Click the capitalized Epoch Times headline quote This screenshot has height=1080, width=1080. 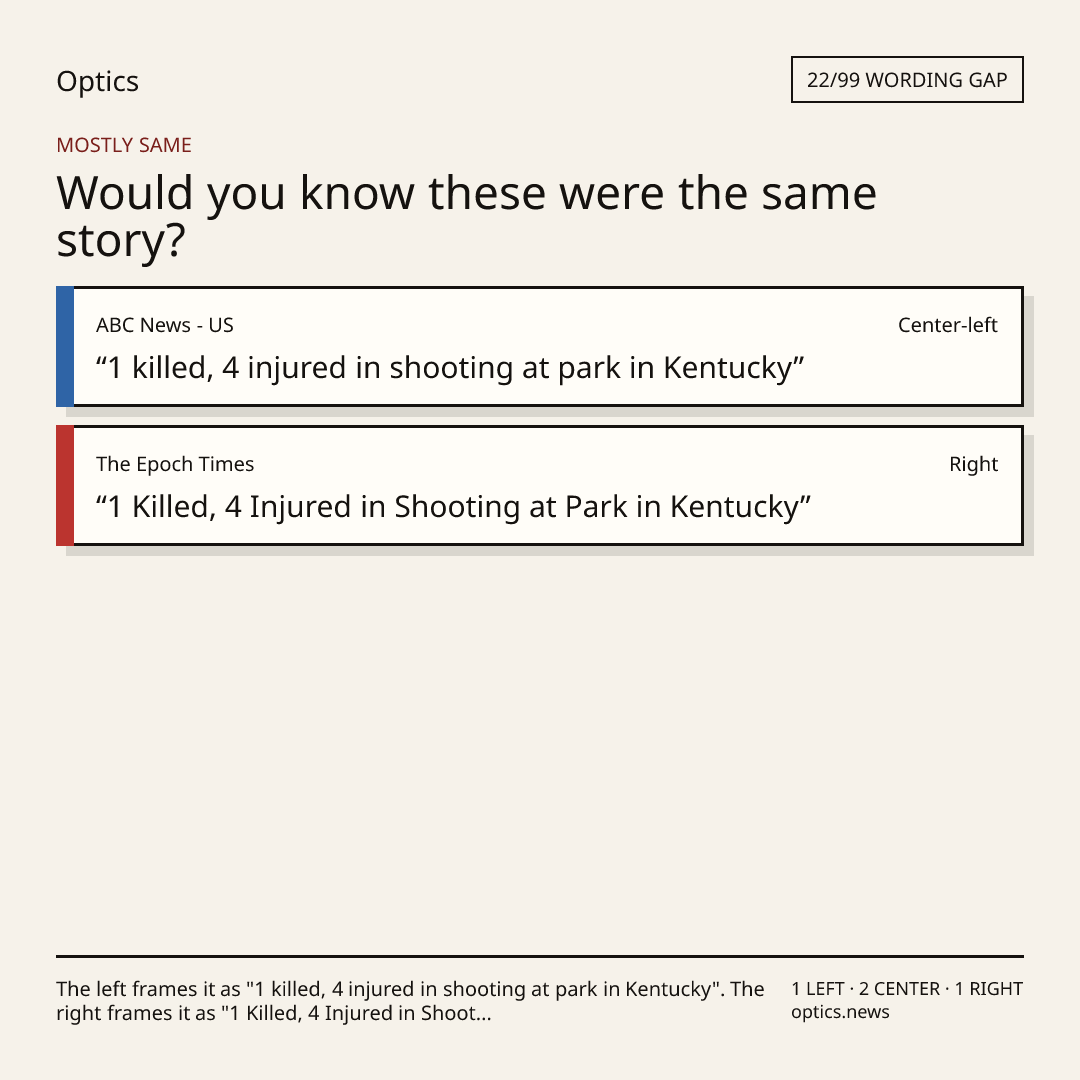pos(453,508)
